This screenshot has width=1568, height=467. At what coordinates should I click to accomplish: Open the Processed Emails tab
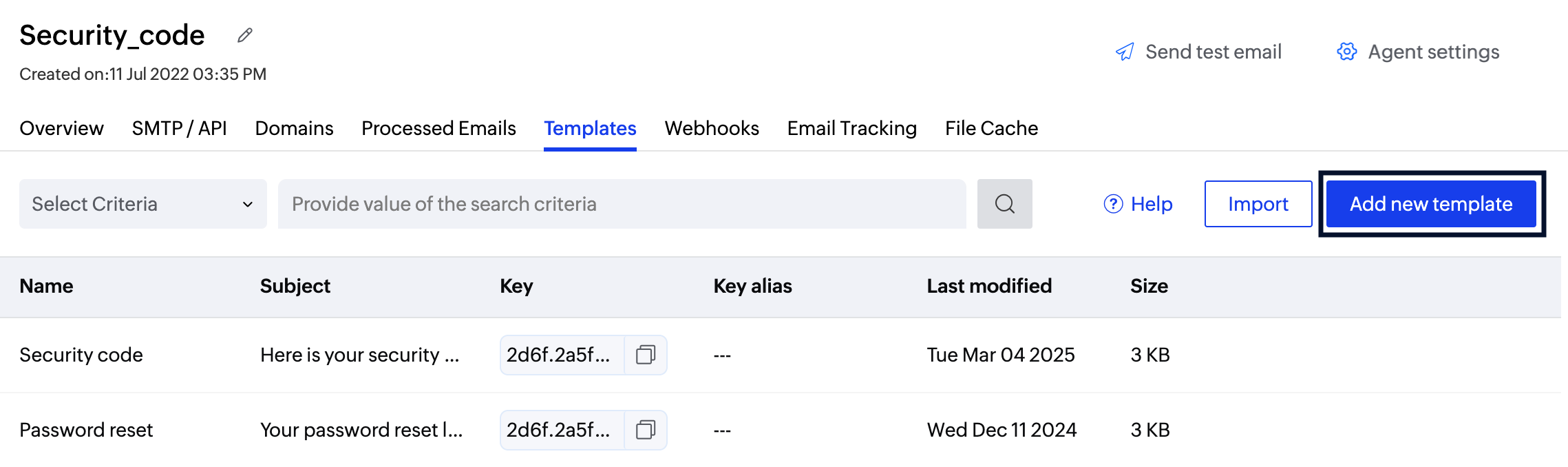pos(438,128)
